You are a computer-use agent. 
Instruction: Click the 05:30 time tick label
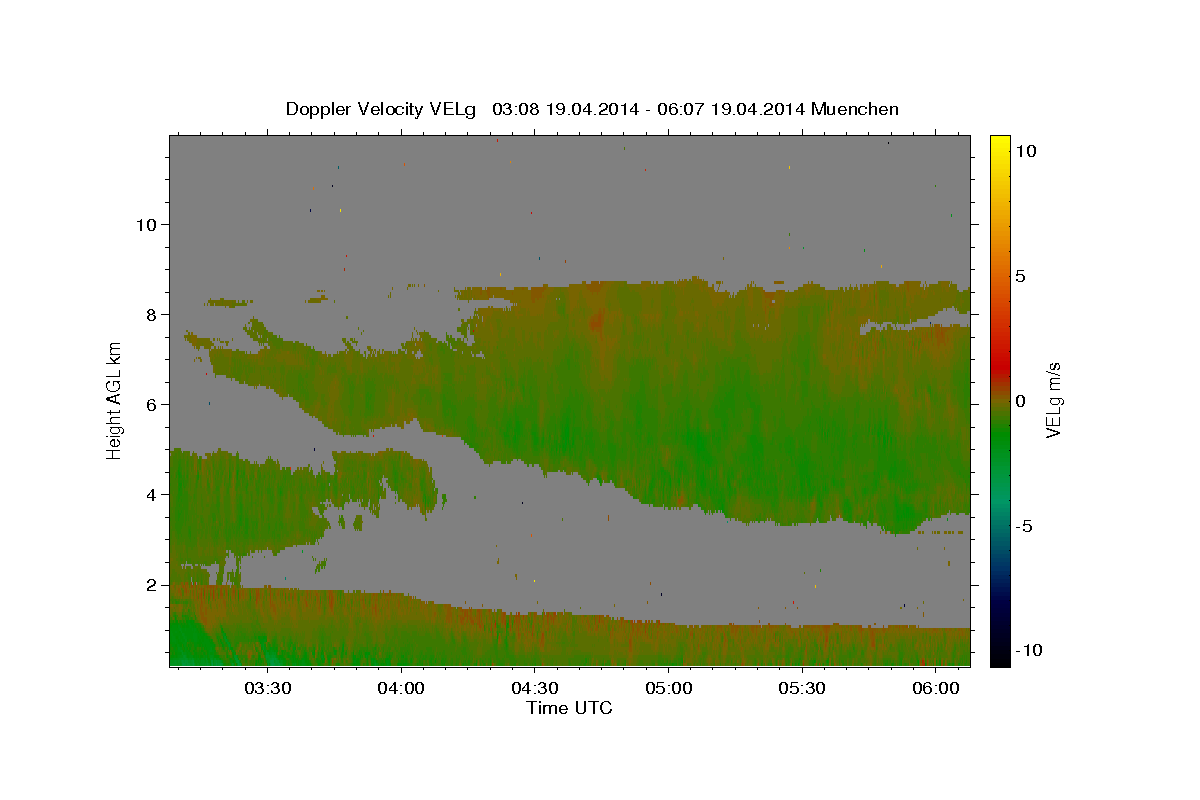click(x=802, y=689)
